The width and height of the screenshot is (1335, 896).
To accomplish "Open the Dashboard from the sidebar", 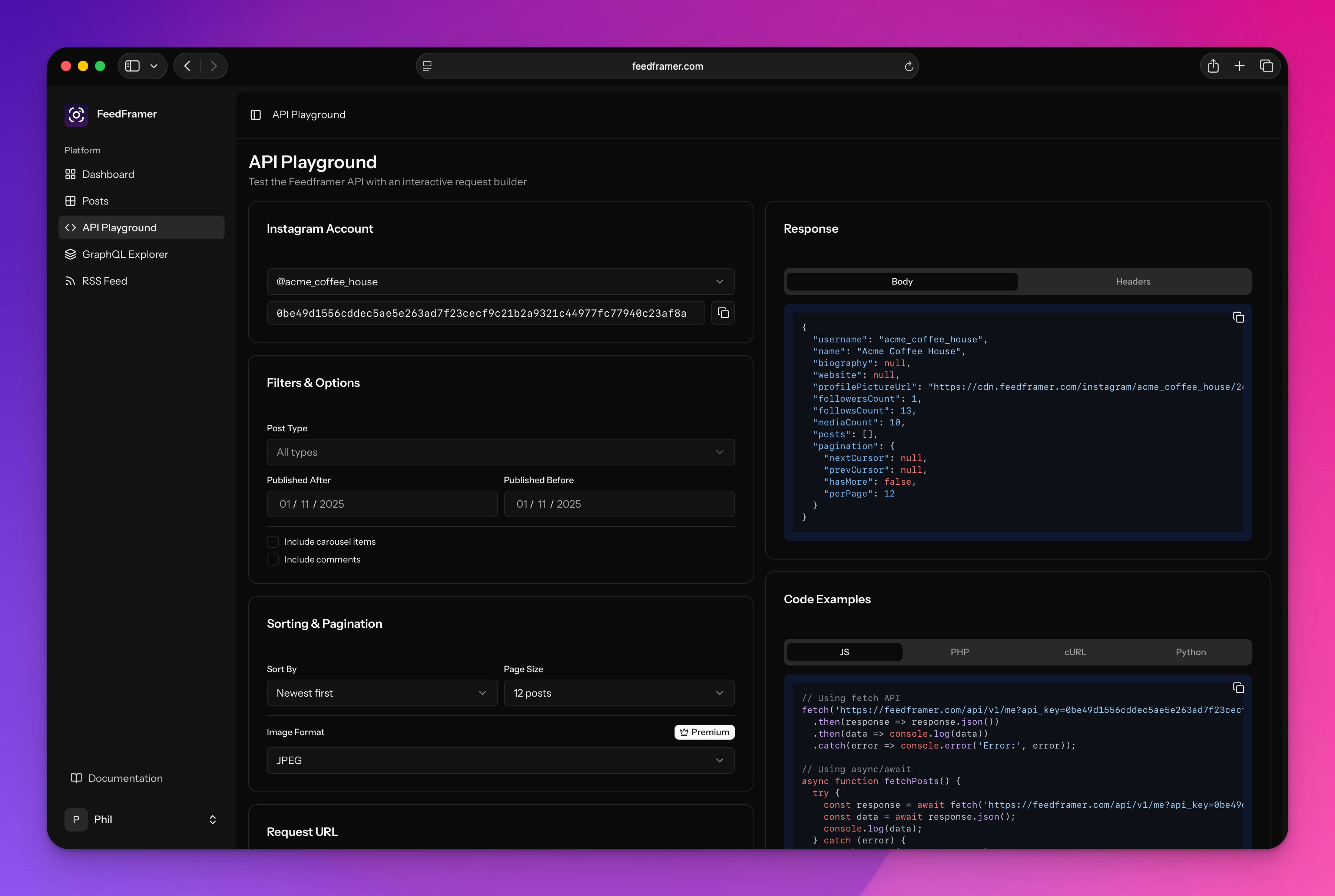I will coord(107,174).
